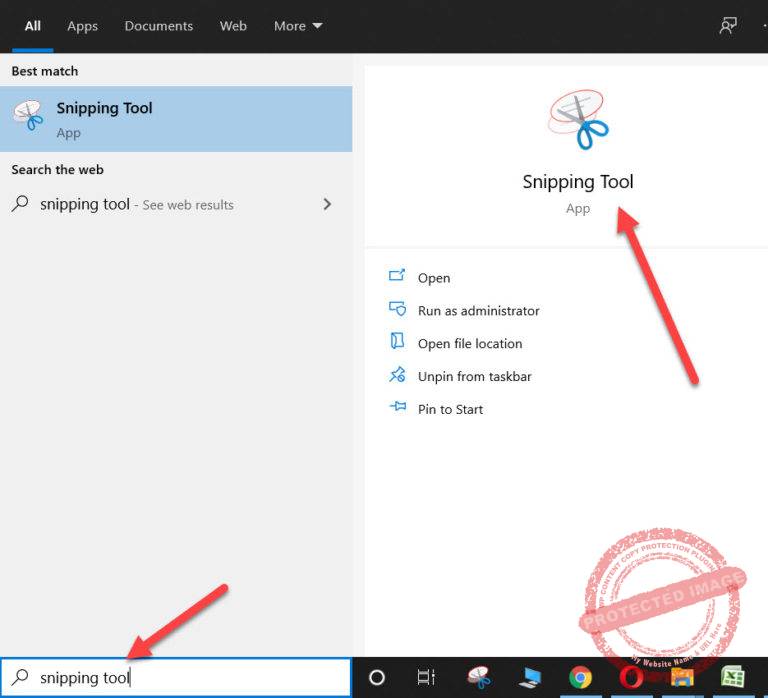Expand the More filter dropdown
This screenshot has width=768, height=698.
click(x=298, y=26)
